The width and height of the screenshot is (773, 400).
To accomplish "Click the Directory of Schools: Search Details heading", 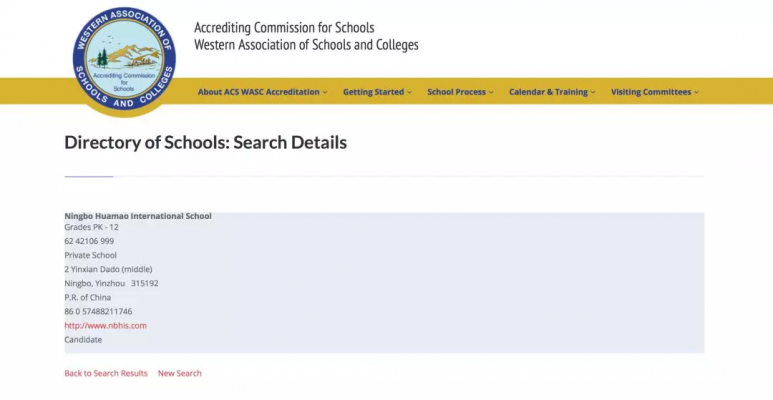I will pos(206,143).
